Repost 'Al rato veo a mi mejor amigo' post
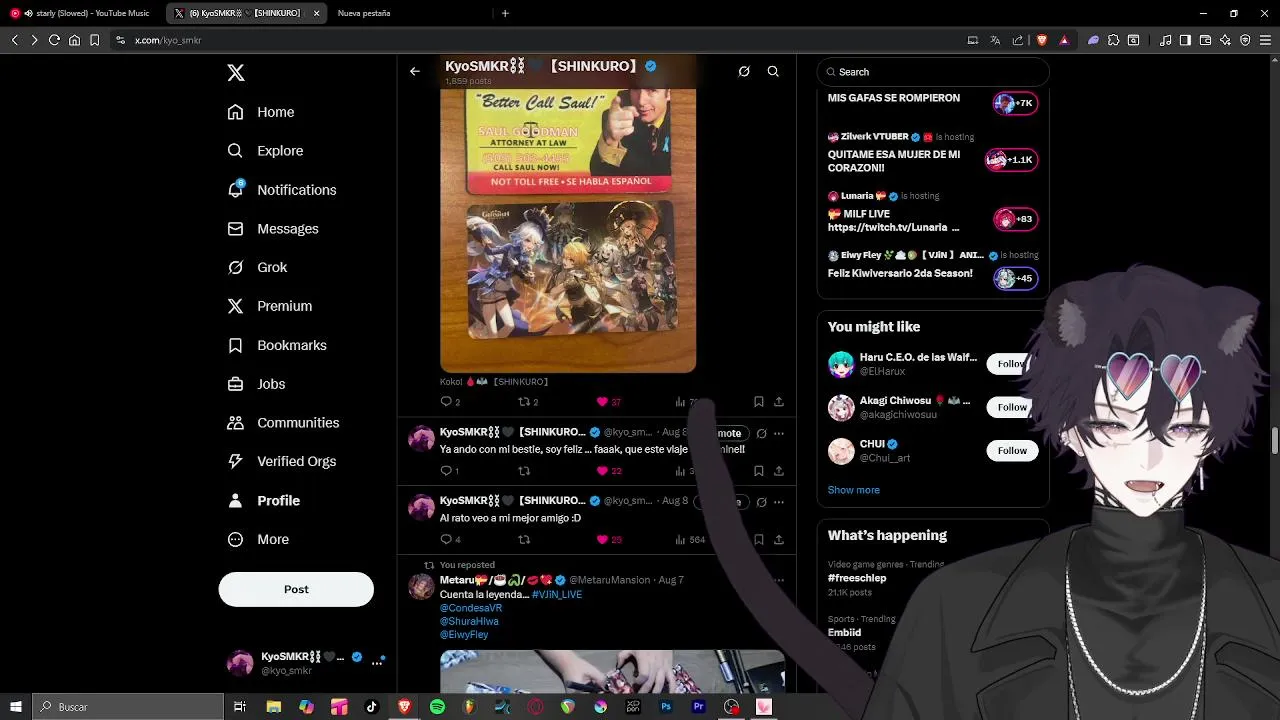 [524, 540]
